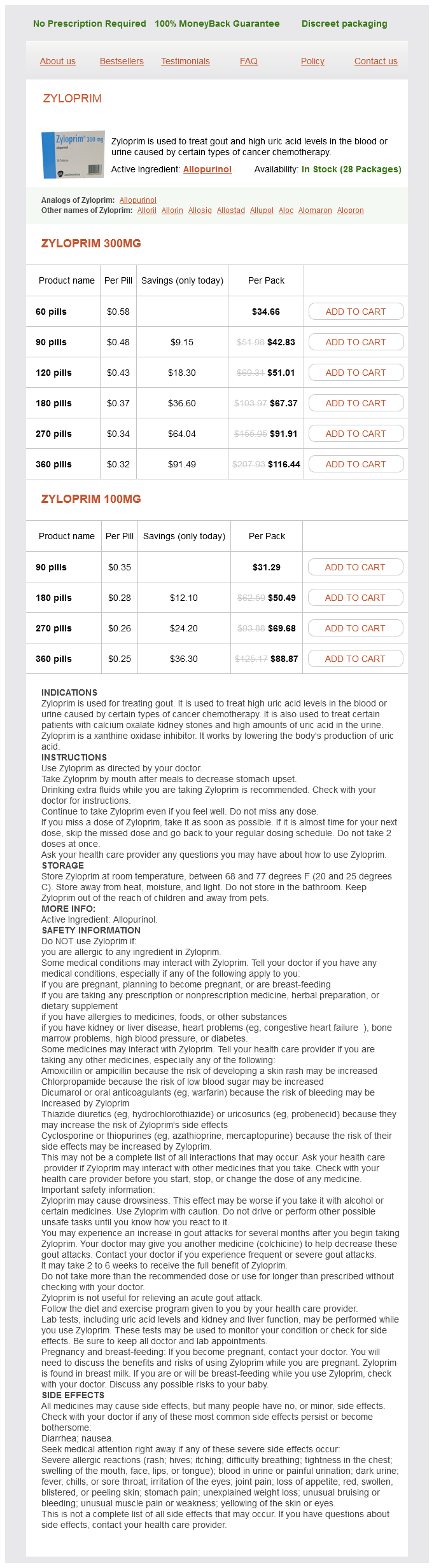Viewport: 434px width, 1568px height.
Task: View the Policy page
Action: pos(312,61)
